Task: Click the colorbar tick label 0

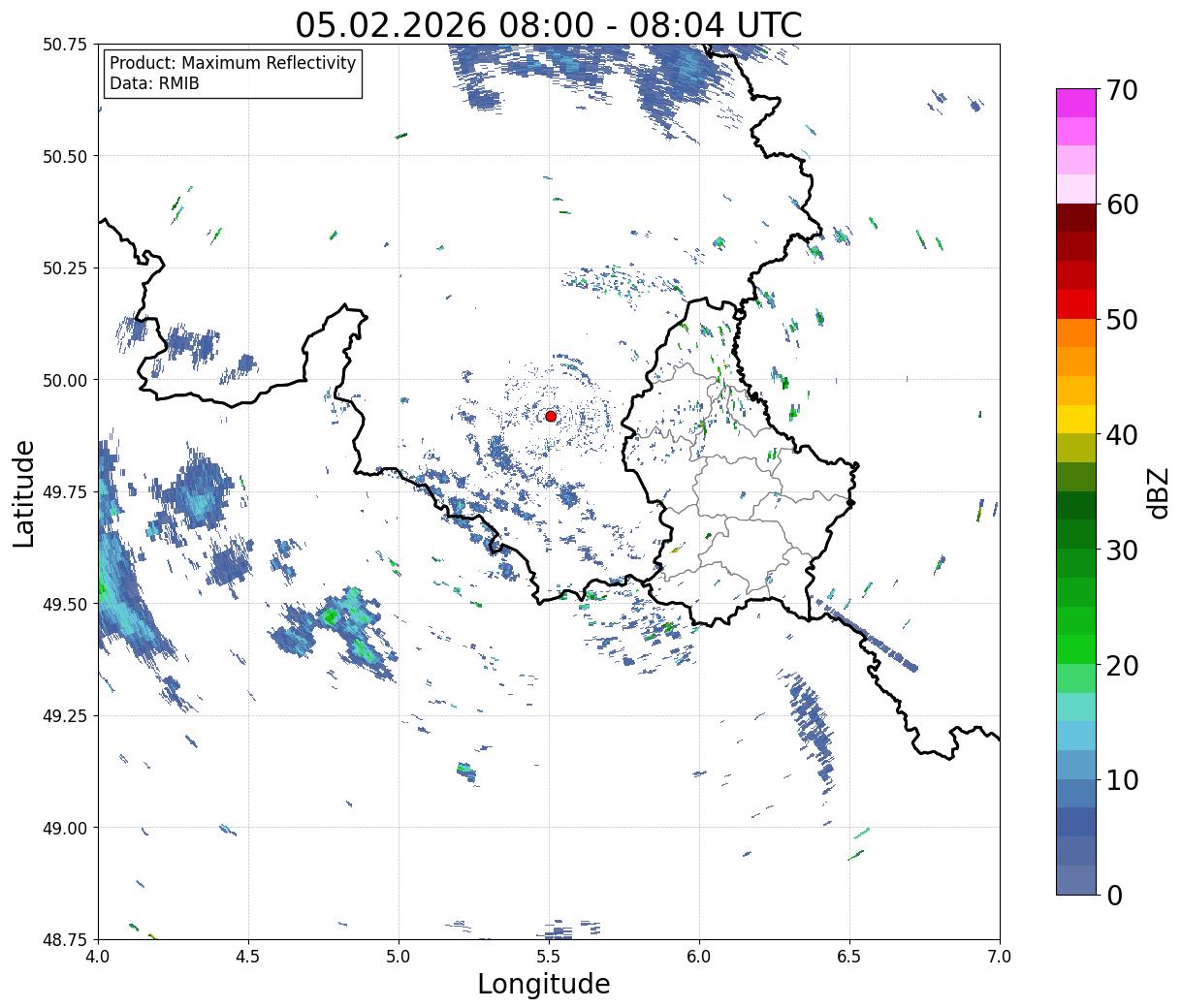Action: pyautogui.click(x=1114, y=895)
